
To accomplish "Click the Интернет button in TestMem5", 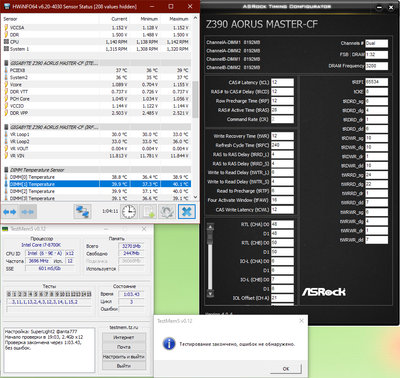I will [124, 337].
